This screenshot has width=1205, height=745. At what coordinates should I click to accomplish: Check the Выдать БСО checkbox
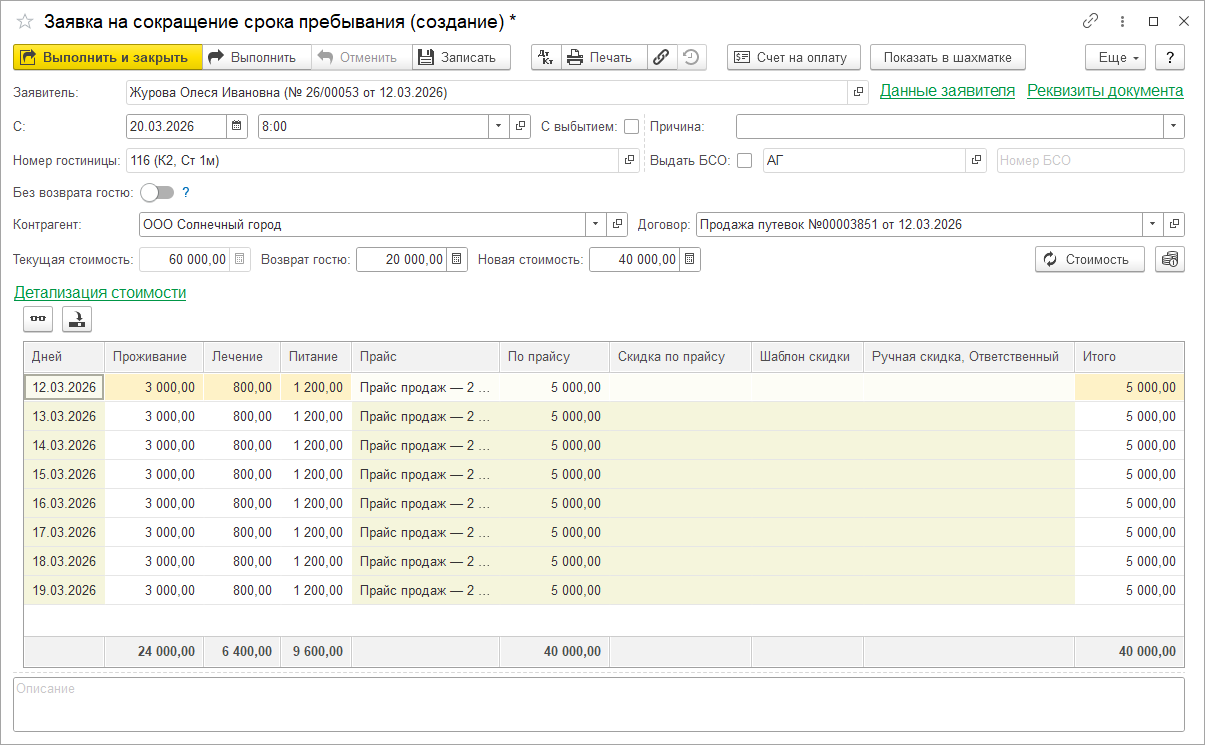[744, 160]
